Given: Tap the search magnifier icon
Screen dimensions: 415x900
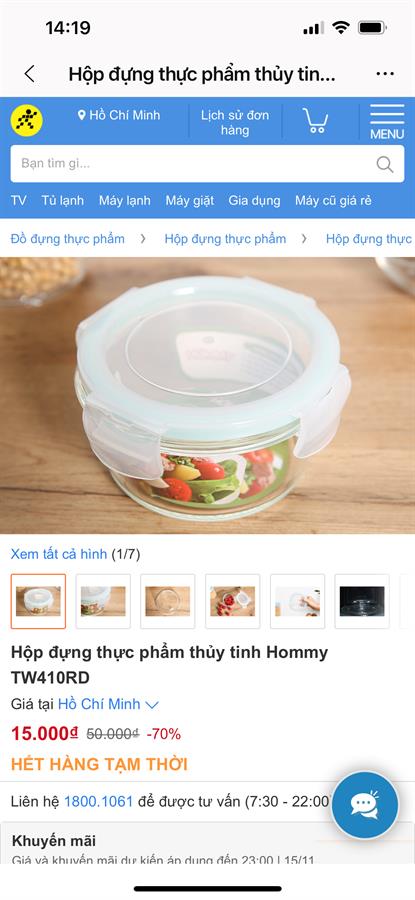Looking at the screenshot, I should coord(385,164).
